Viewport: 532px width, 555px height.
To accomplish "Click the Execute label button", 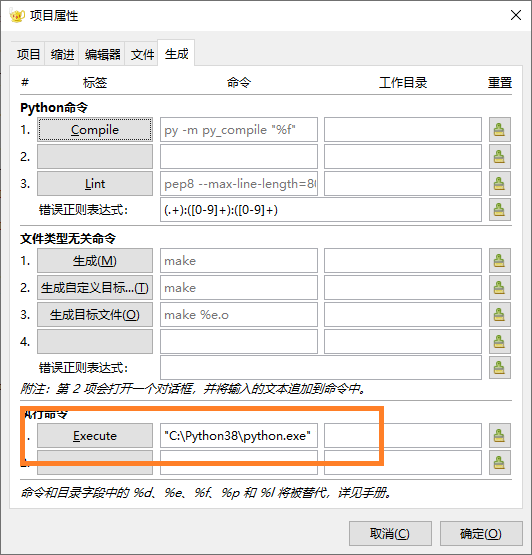I will pyautogui.click(x=95, y=435).
